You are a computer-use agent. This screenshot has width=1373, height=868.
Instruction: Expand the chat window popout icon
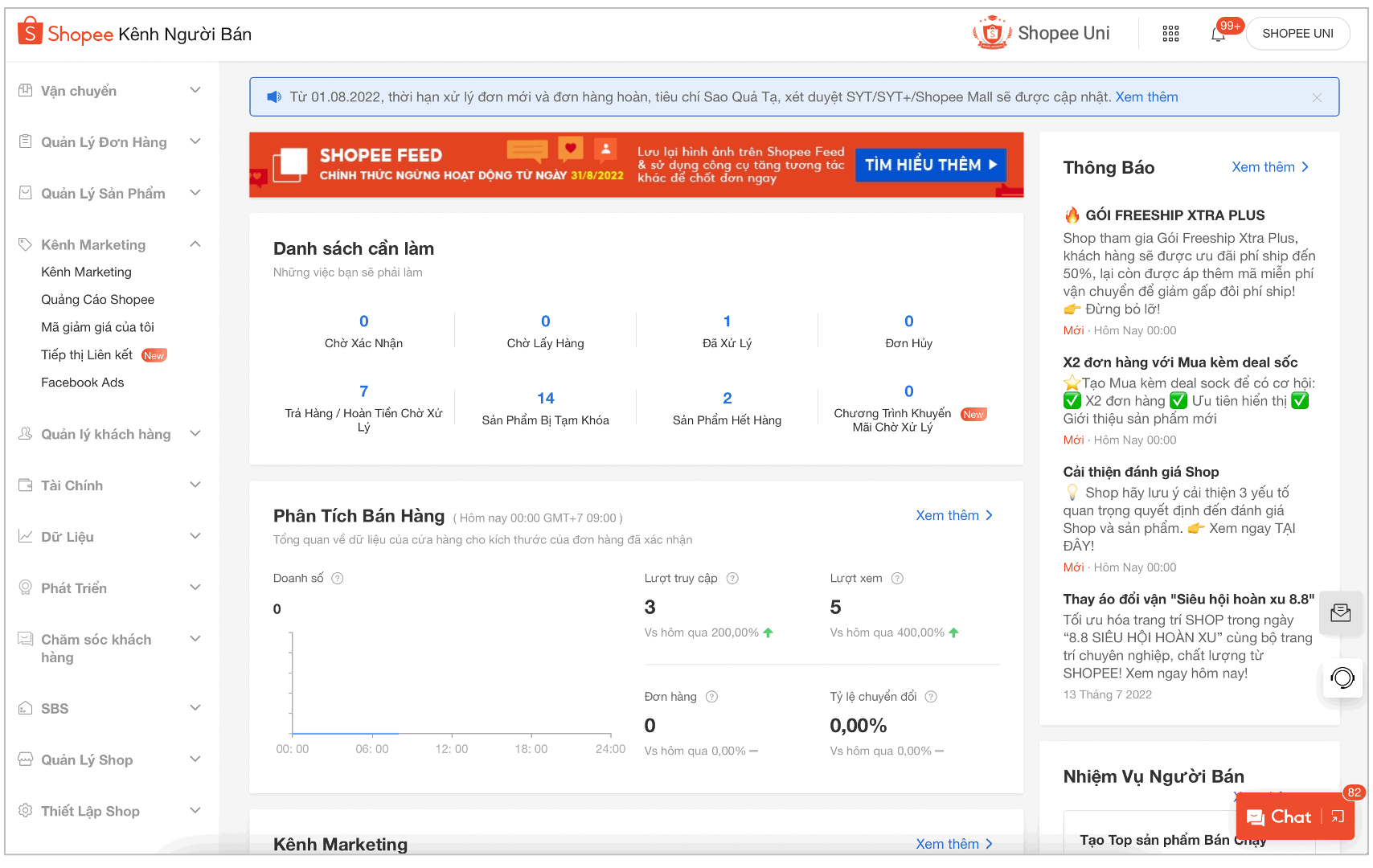[x=1338, y=817]
